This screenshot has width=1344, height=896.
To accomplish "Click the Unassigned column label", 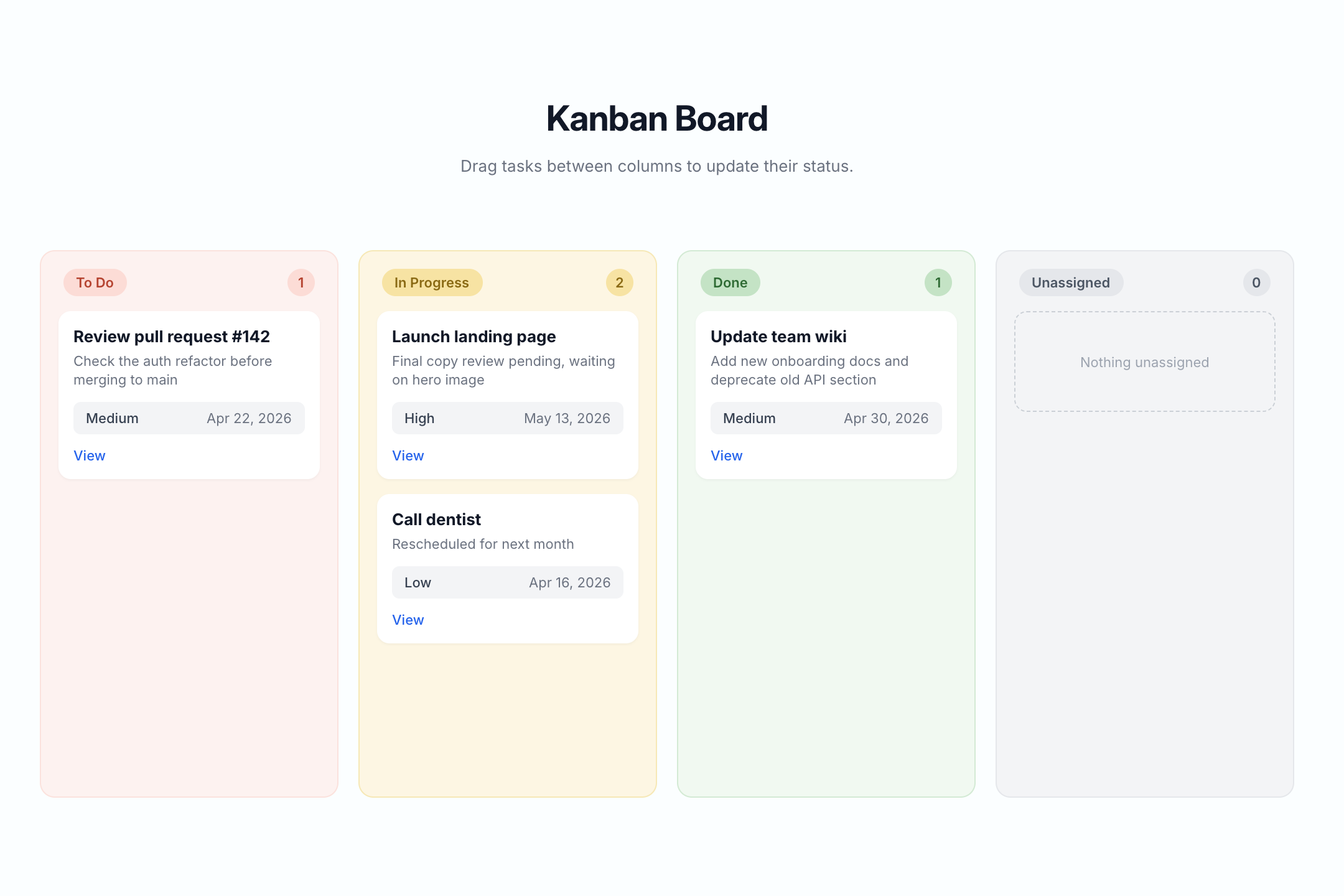I will pyautogui.click(x=1070, y=282).
